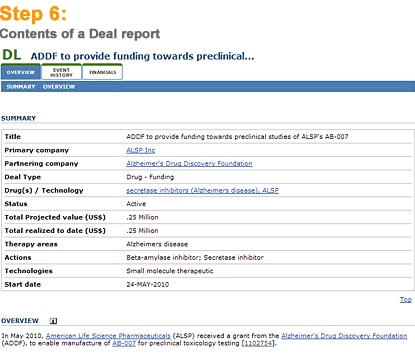Open the AB-007 drug link

pos(124,343)
